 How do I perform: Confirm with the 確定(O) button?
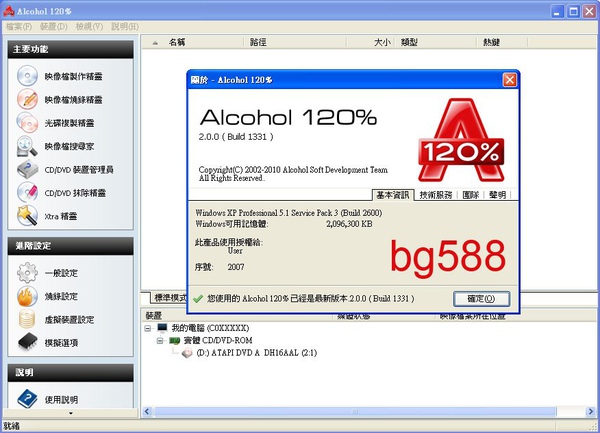(x=481, y=299)
